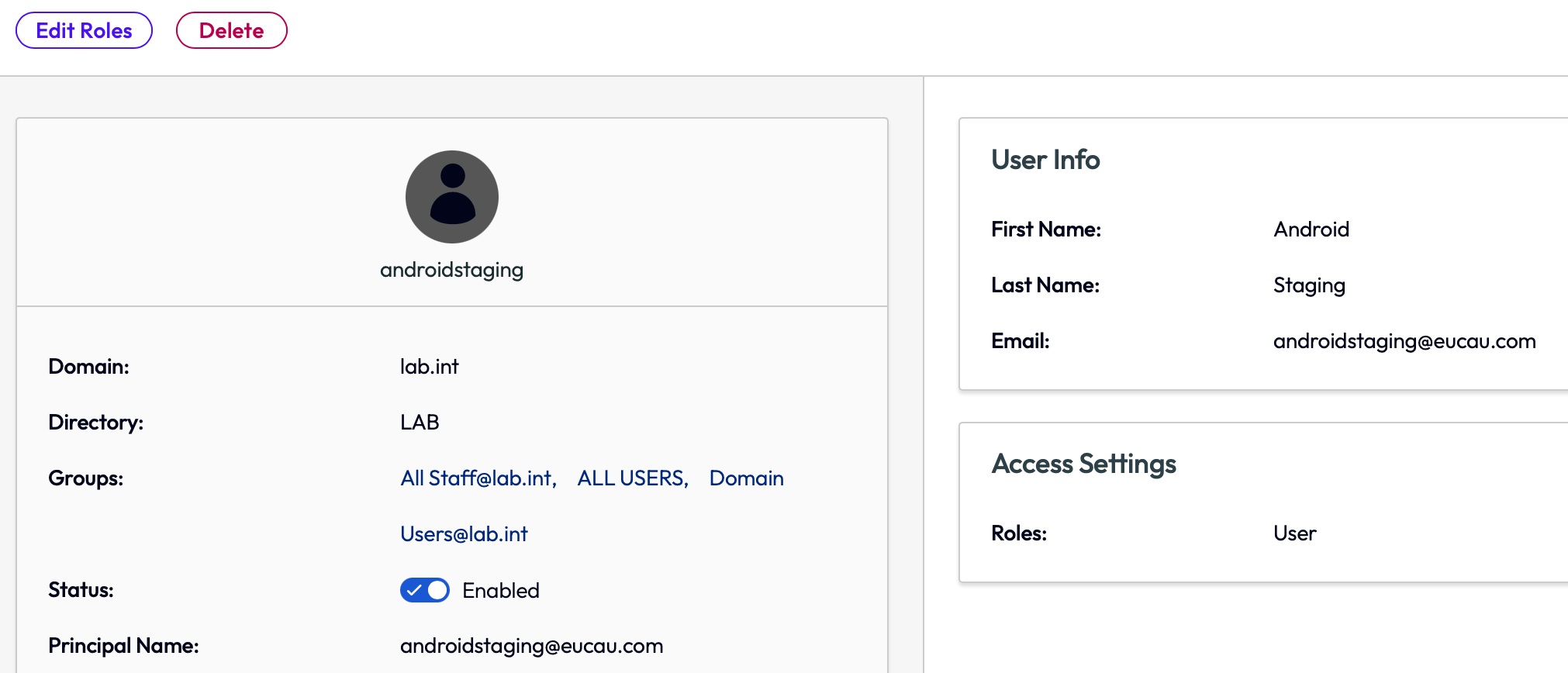Click the Roles value User
Viewport: 1568px width, 673px height.
[x=1294, y=533]
